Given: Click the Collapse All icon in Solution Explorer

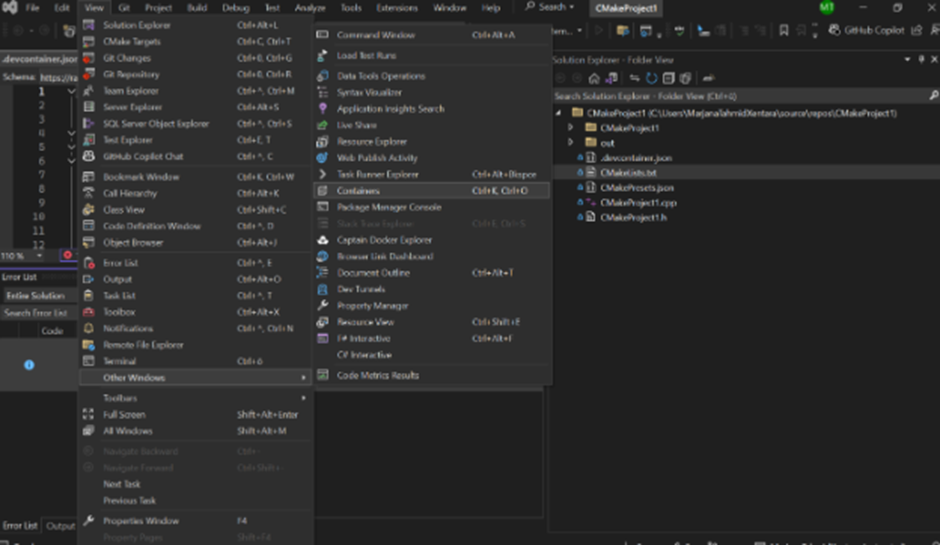Looking at the screenshot, I should [x=668, y=78].
